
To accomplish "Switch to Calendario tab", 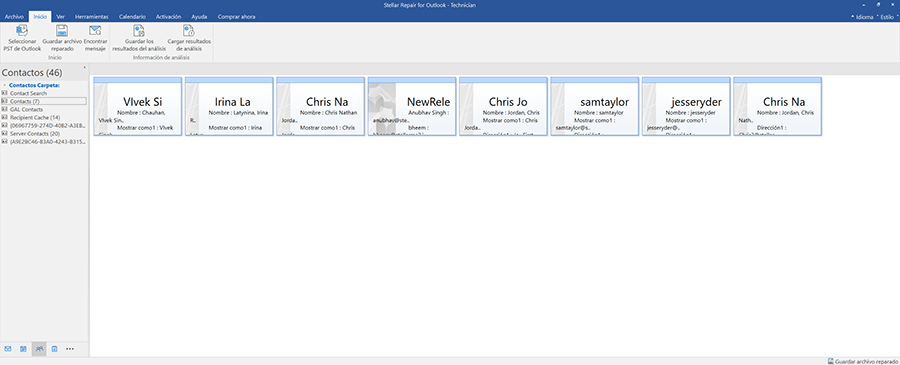I will click(x=132, y=17).
